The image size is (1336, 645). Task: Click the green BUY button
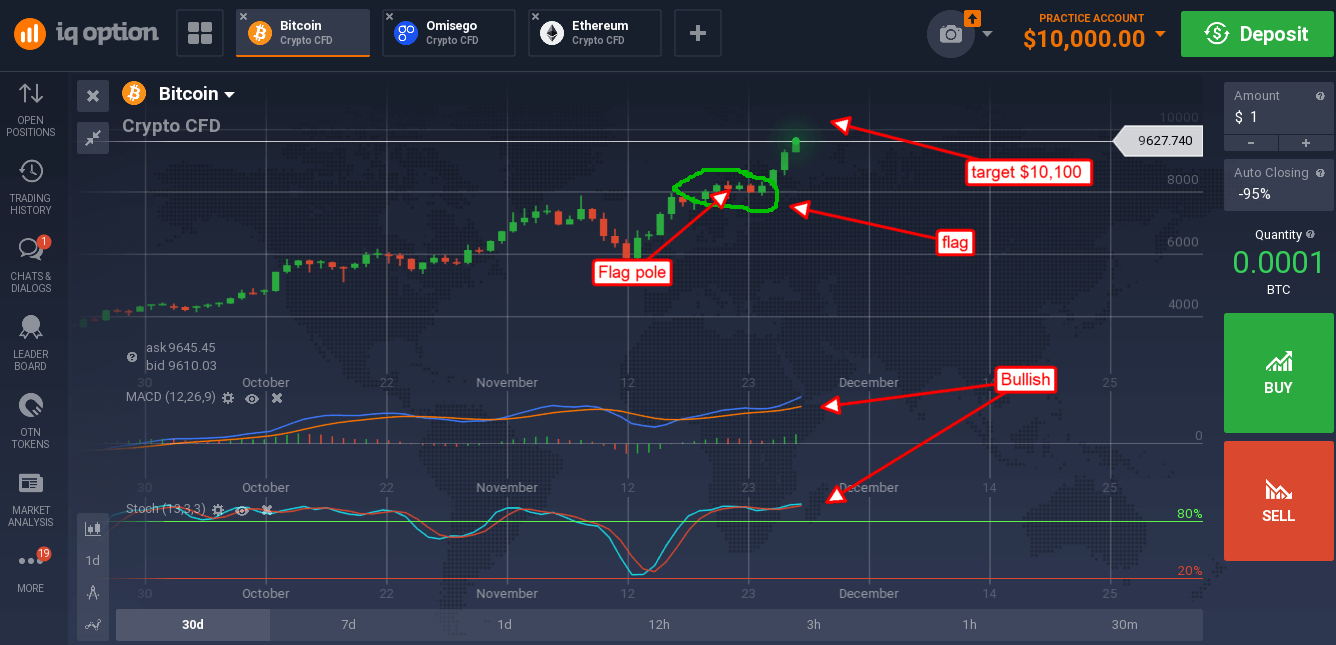[1279, 373]
